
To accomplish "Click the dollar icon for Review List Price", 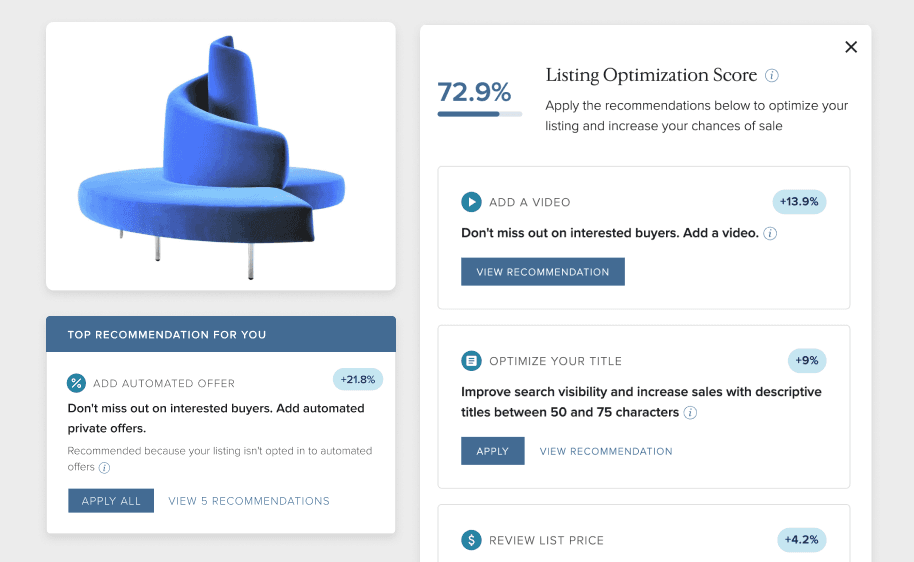I will pyautogui.click(x=471, y=540).
